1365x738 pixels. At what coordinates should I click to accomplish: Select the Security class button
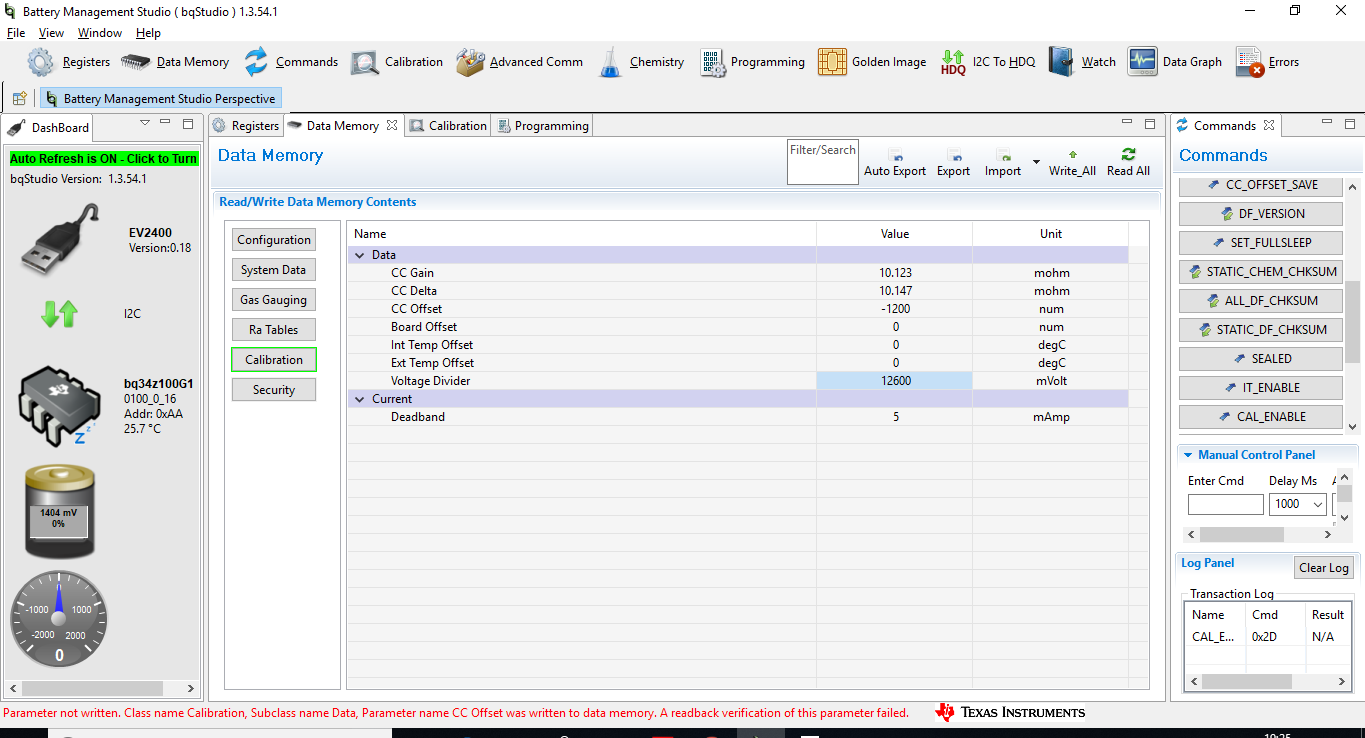pos(274,390)
